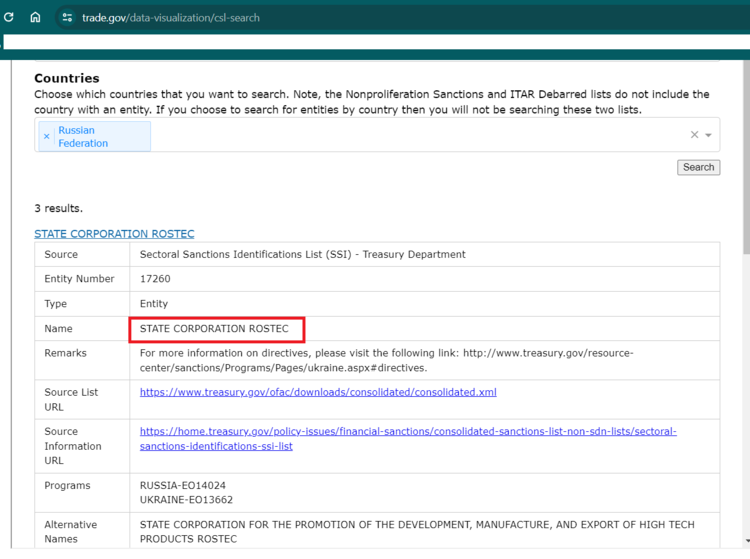Select the 'Source Information URL' row label
Image resolution: width=750 pixels, height=559 pixels.
73,446
